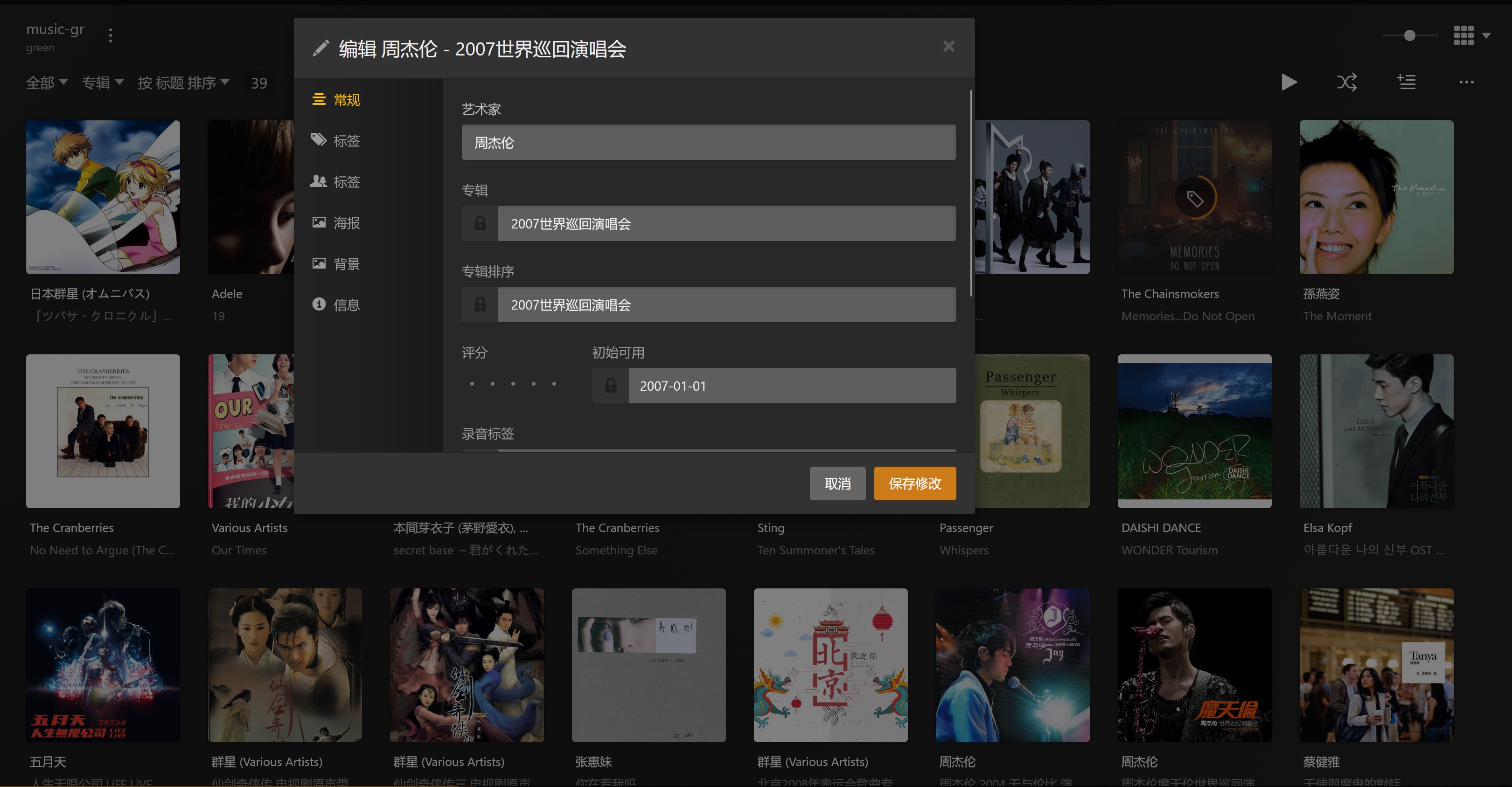Click the 取消 button
Viewport: 1512px width, 787px height.
coord(837,484)
